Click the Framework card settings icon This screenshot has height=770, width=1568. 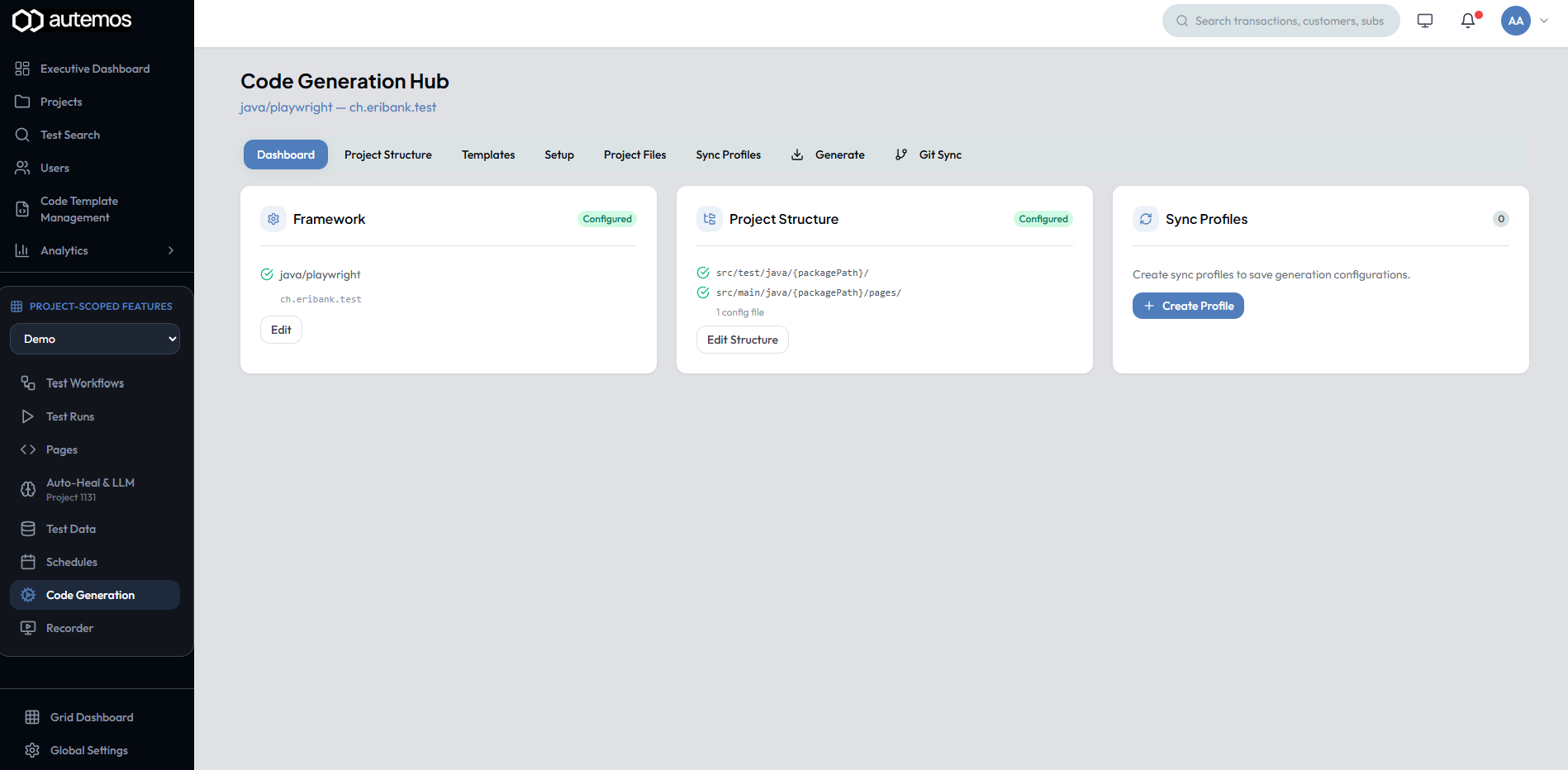(273, 219)
